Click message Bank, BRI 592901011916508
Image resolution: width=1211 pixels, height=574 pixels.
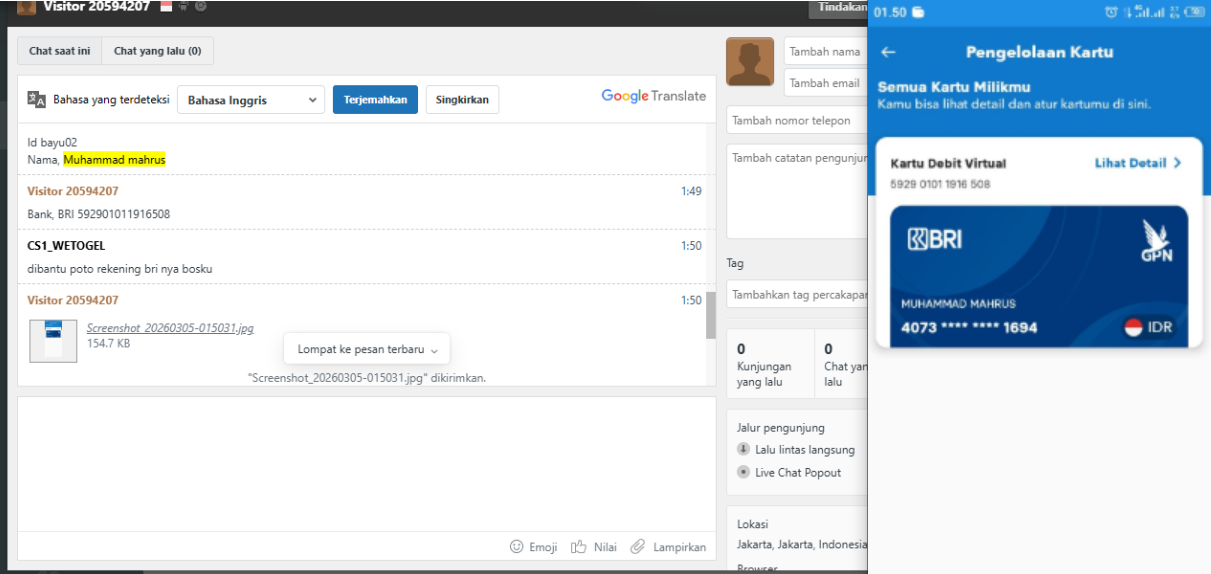coord(99,214)
